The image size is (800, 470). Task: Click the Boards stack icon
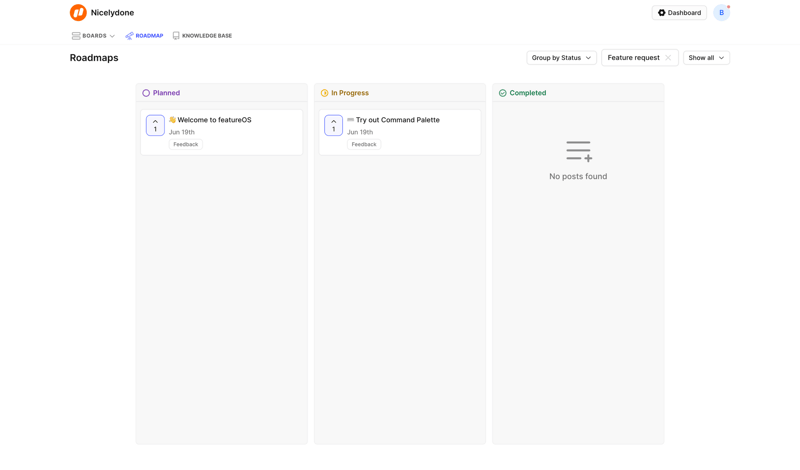click(x=76, y=36)
